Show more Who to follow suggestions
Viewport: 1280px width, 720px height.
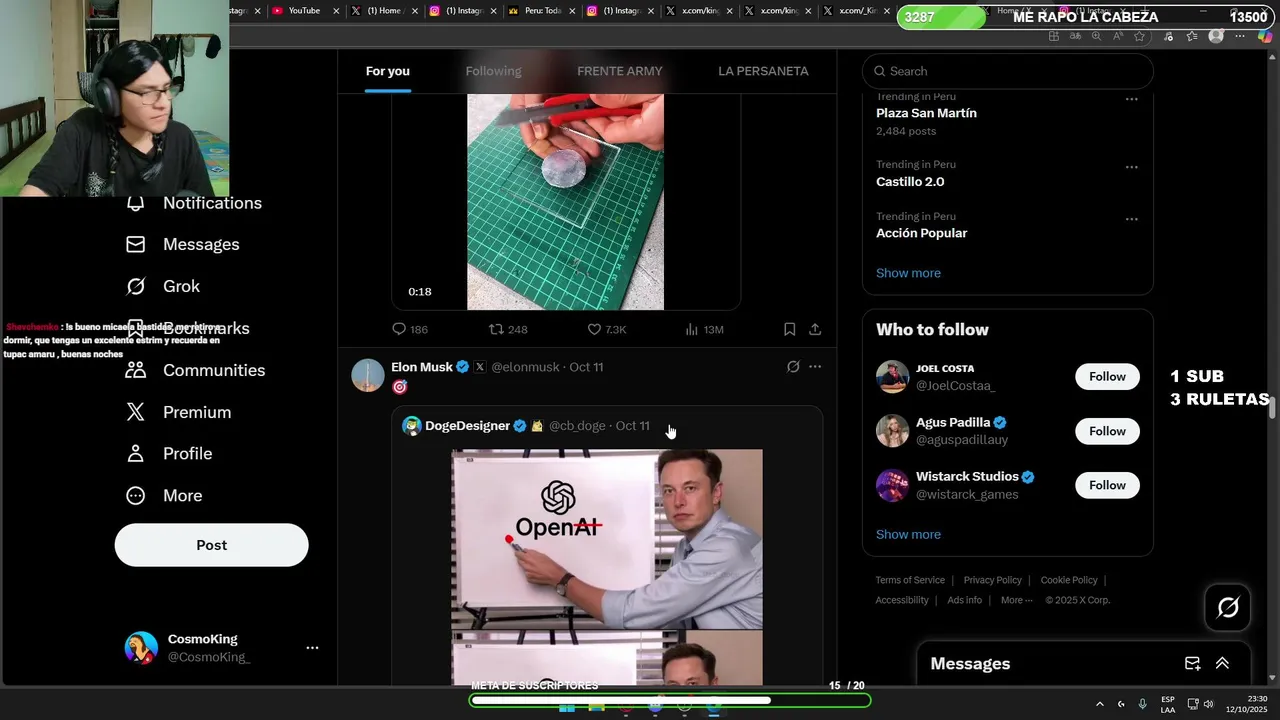(x=908, y=534)
